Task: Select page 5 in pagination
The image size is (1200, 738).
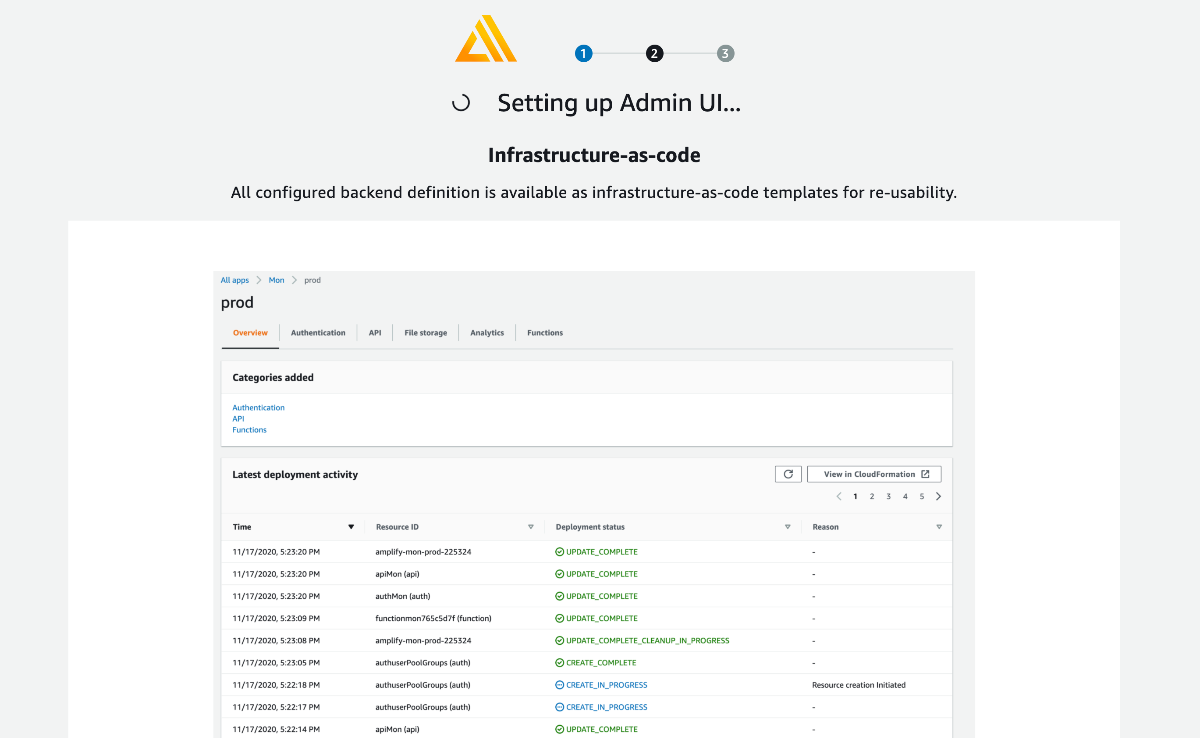Action: coord(922,496)
